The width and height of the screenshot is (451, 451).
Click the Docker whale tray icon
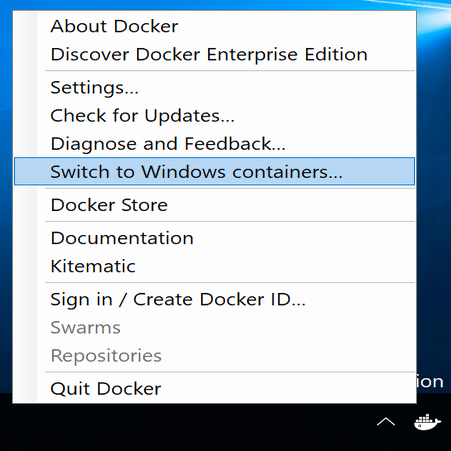[x=427, y=422]
